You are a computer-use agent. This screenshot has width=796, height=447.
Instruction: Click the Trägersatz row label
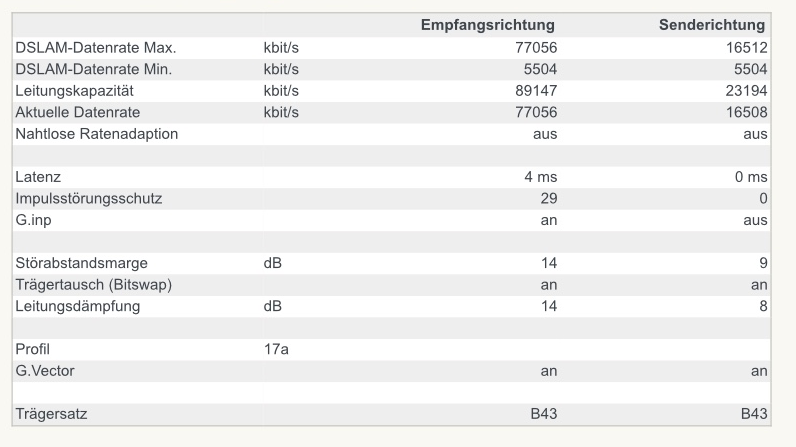point(49,413)
